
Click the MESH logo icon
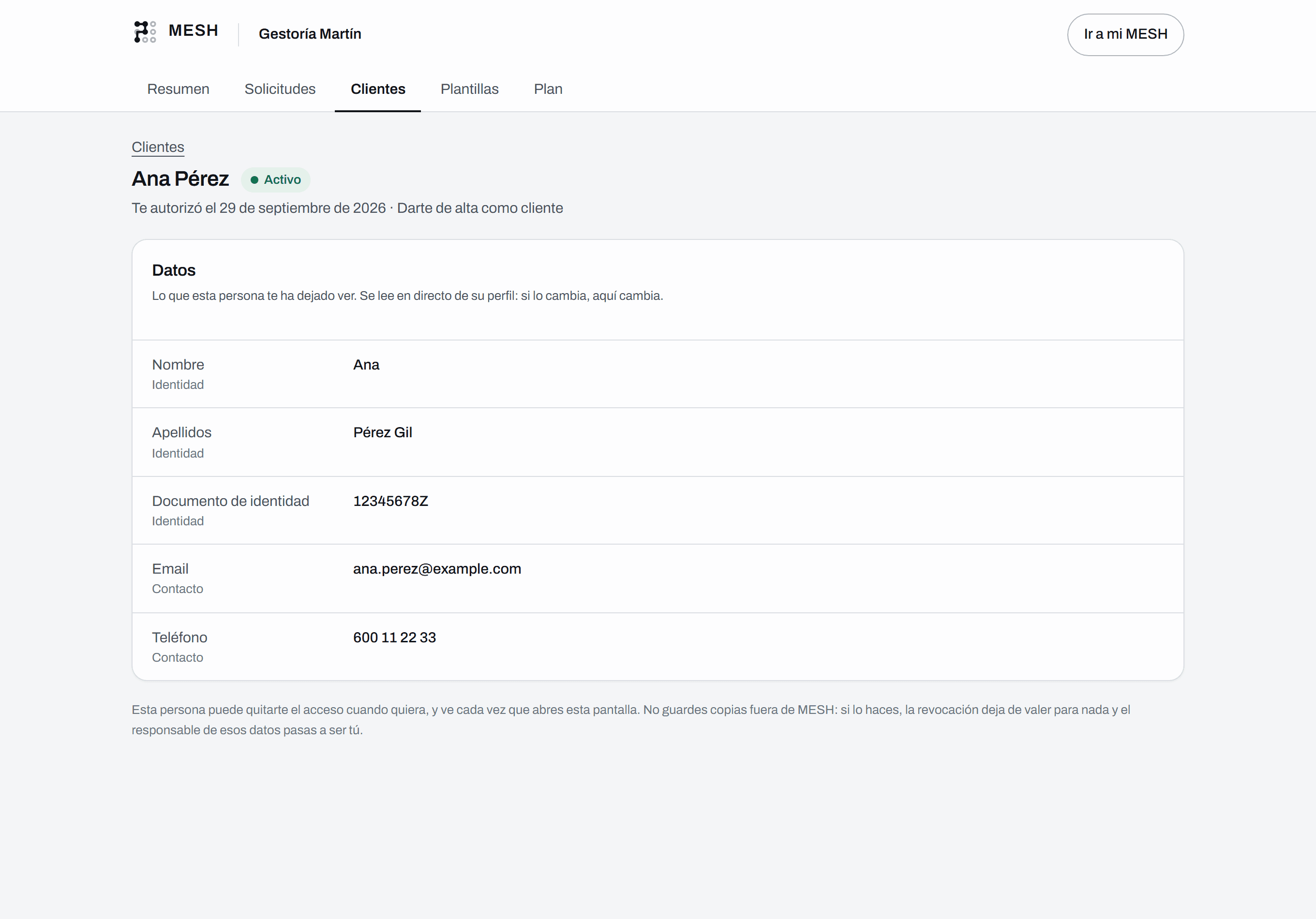[x=145, y=31]
